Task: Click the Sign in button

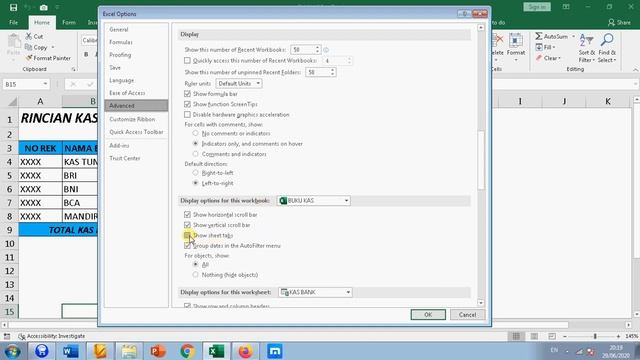Action: click(x=537, y=7)
